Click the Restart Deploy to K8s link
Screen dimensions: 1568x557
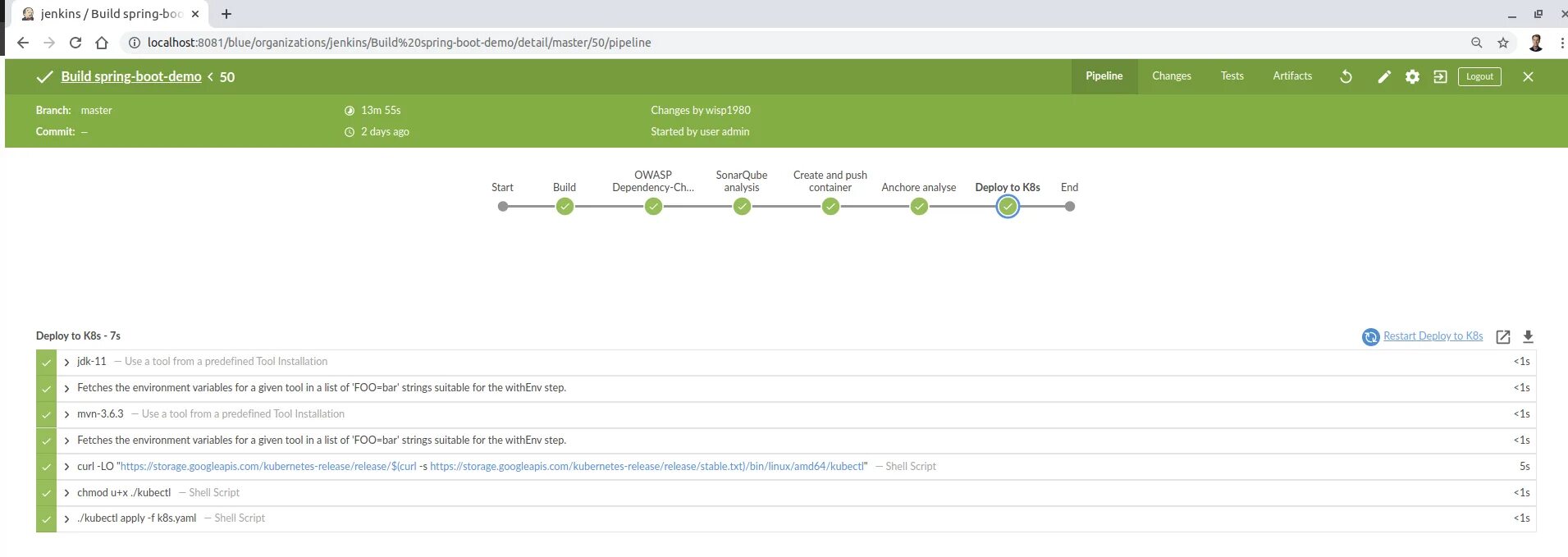click(x=1433, y=336)
